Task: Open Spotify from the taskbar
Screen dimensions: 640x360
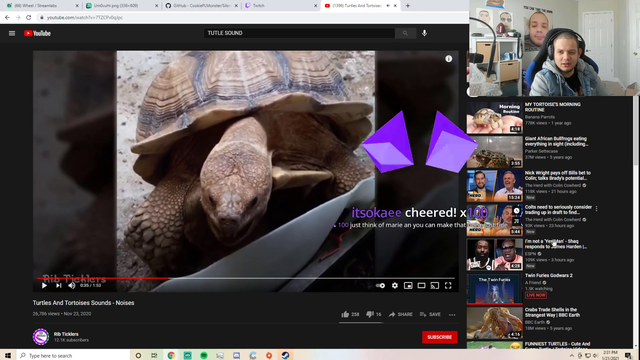Action: click(x=204, y=356)
